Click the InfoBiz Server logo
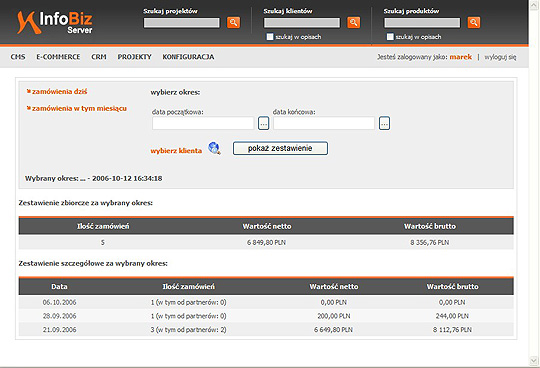Viewport: 540px width, 368px height. tap(55, 23)
